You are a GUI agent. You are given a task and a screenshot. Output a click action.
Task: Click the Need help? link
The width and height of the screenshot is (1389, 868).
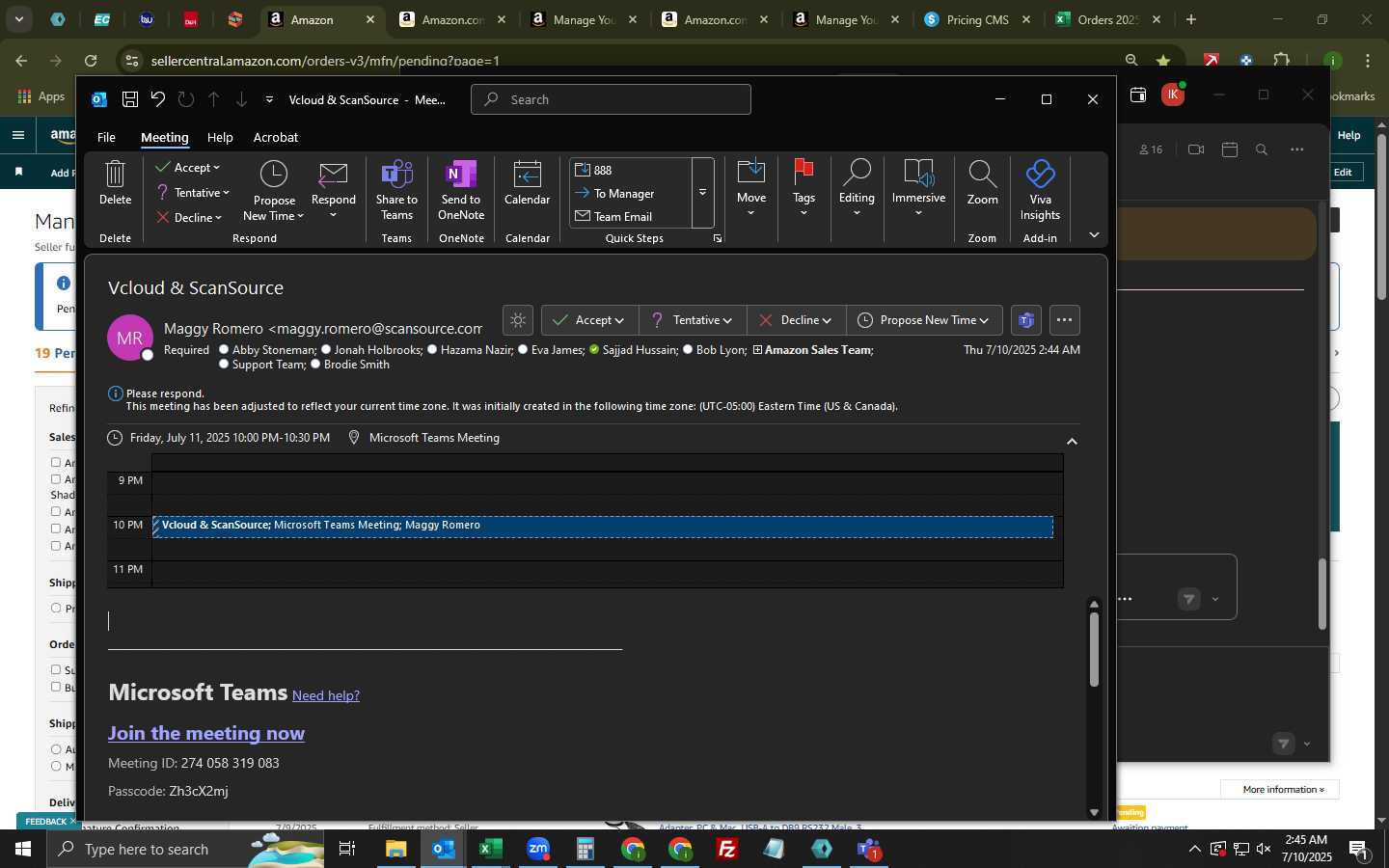coord(326,695)
